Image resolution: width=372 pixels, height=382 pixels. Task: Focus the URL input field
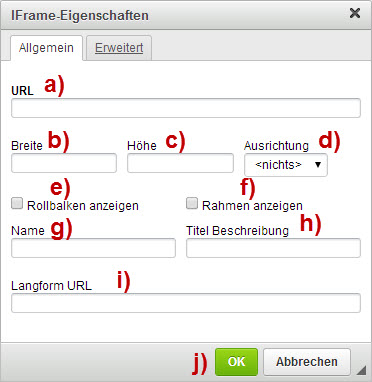click(186, 108)
